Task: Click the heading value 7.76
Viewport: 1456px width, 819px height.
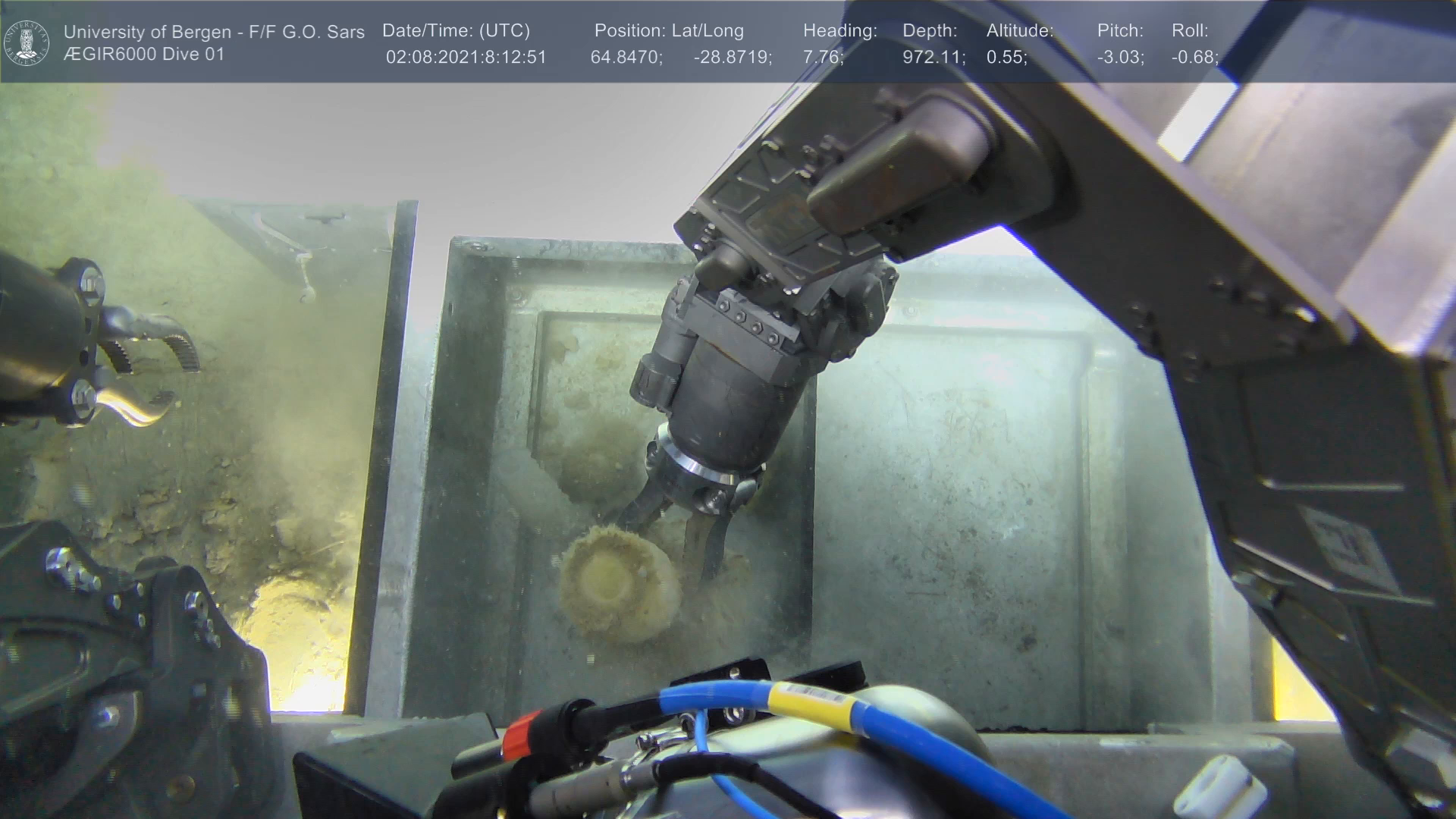Action: [823, 58]
